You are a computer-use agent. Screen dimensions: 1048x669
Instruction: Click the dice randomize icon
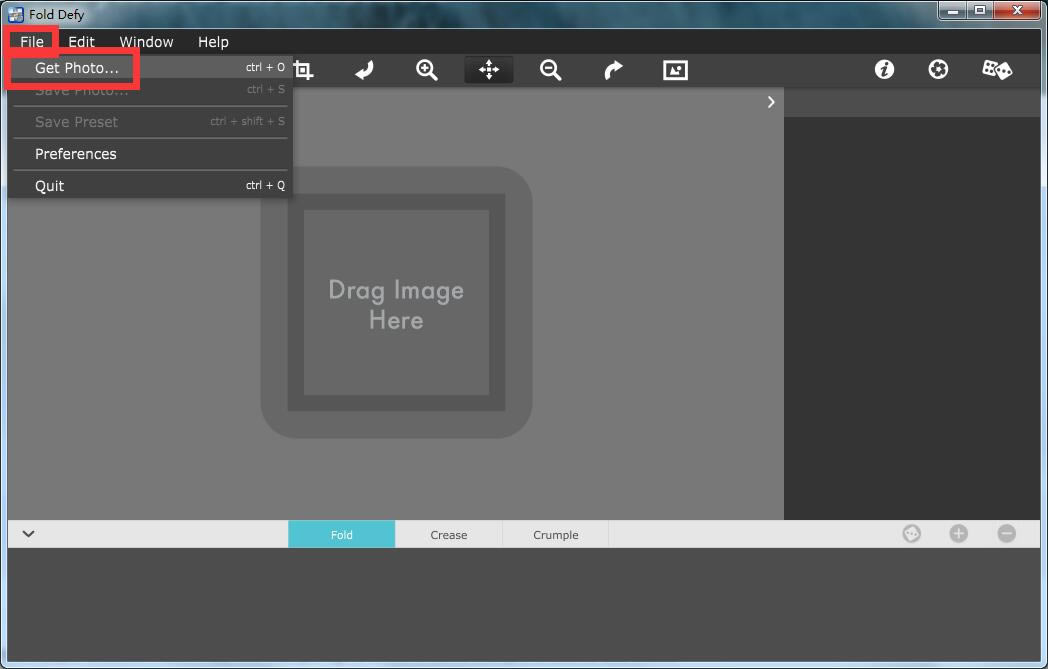(996, 69)
